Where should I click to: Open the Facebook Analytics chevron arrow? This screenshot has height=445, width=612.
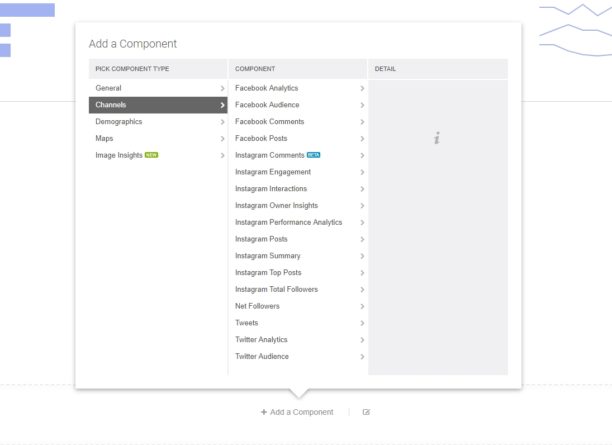[362, 89]
